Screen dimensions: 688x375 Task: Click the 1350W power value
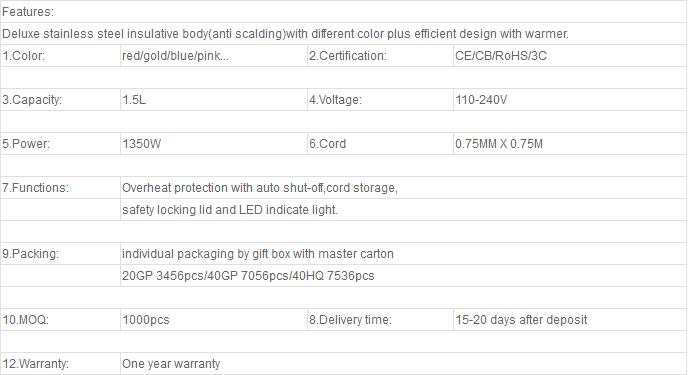tap(142, 144)
